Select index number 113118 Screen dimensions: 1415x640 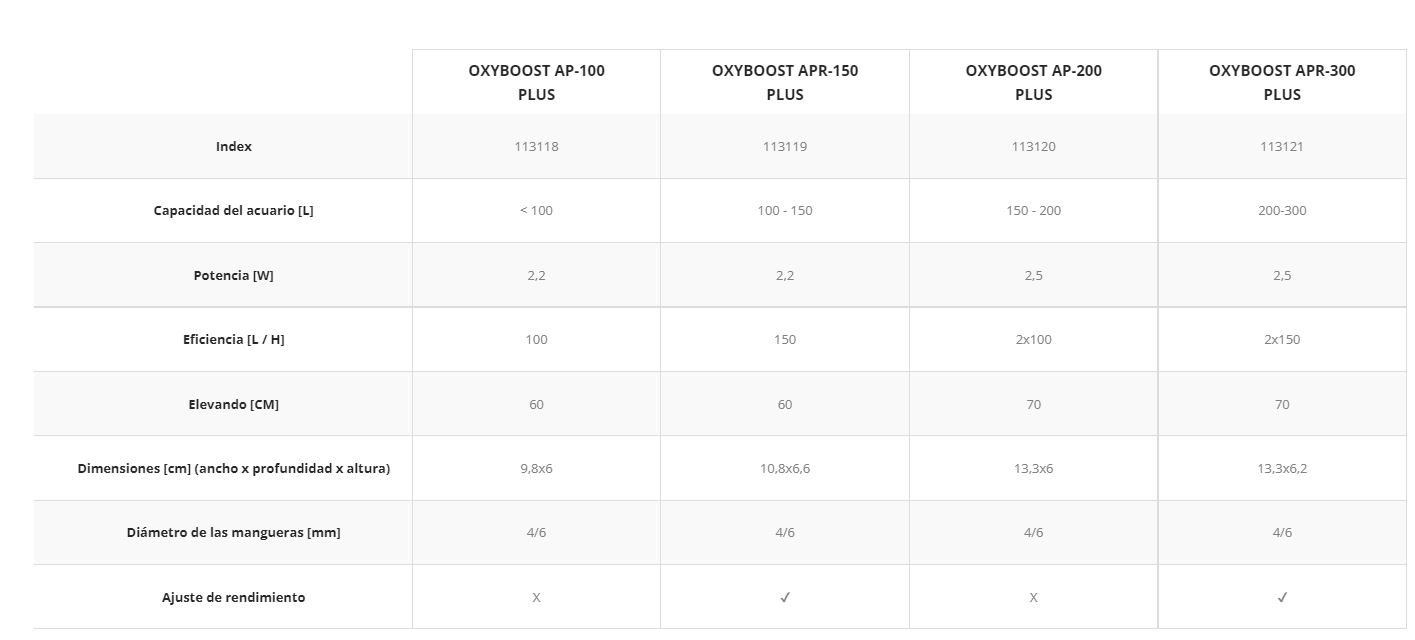click(x=536, y=146)
